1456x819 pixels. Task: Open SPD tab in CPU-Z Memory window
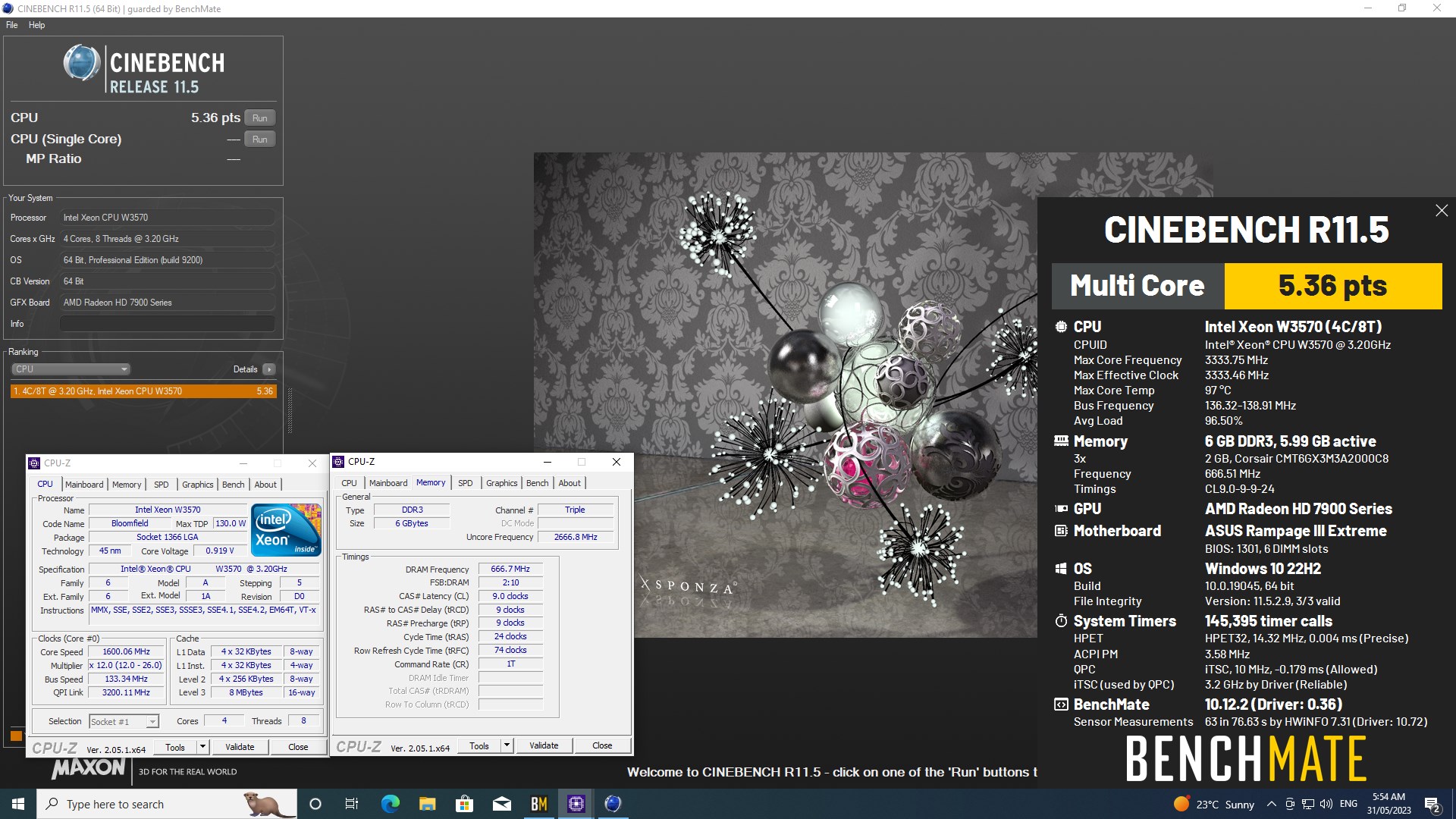(x=466, y=483)
